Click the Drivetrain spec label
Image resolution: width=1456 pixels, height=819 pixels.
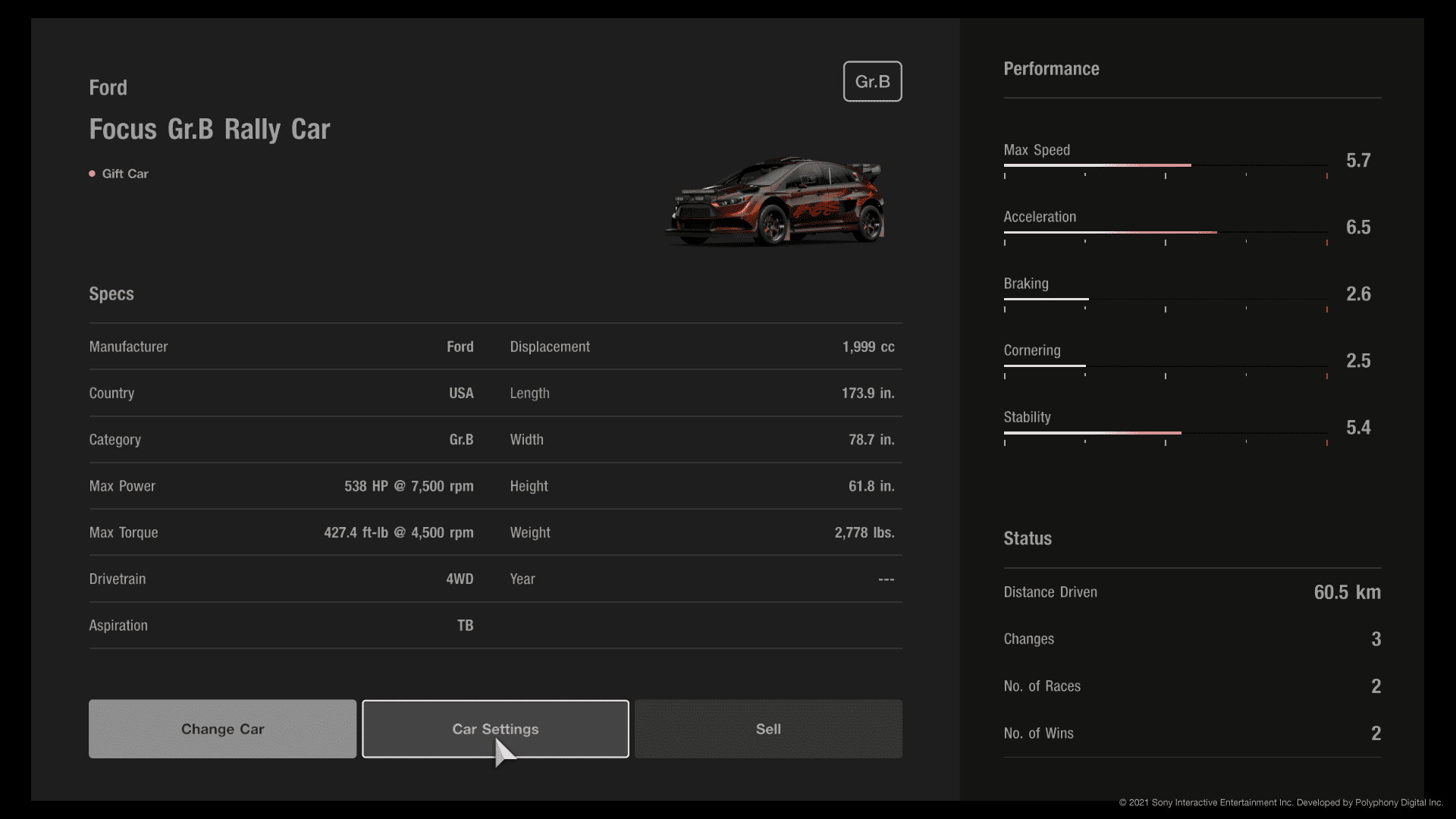pyautogui.click(x=118, y=579)
